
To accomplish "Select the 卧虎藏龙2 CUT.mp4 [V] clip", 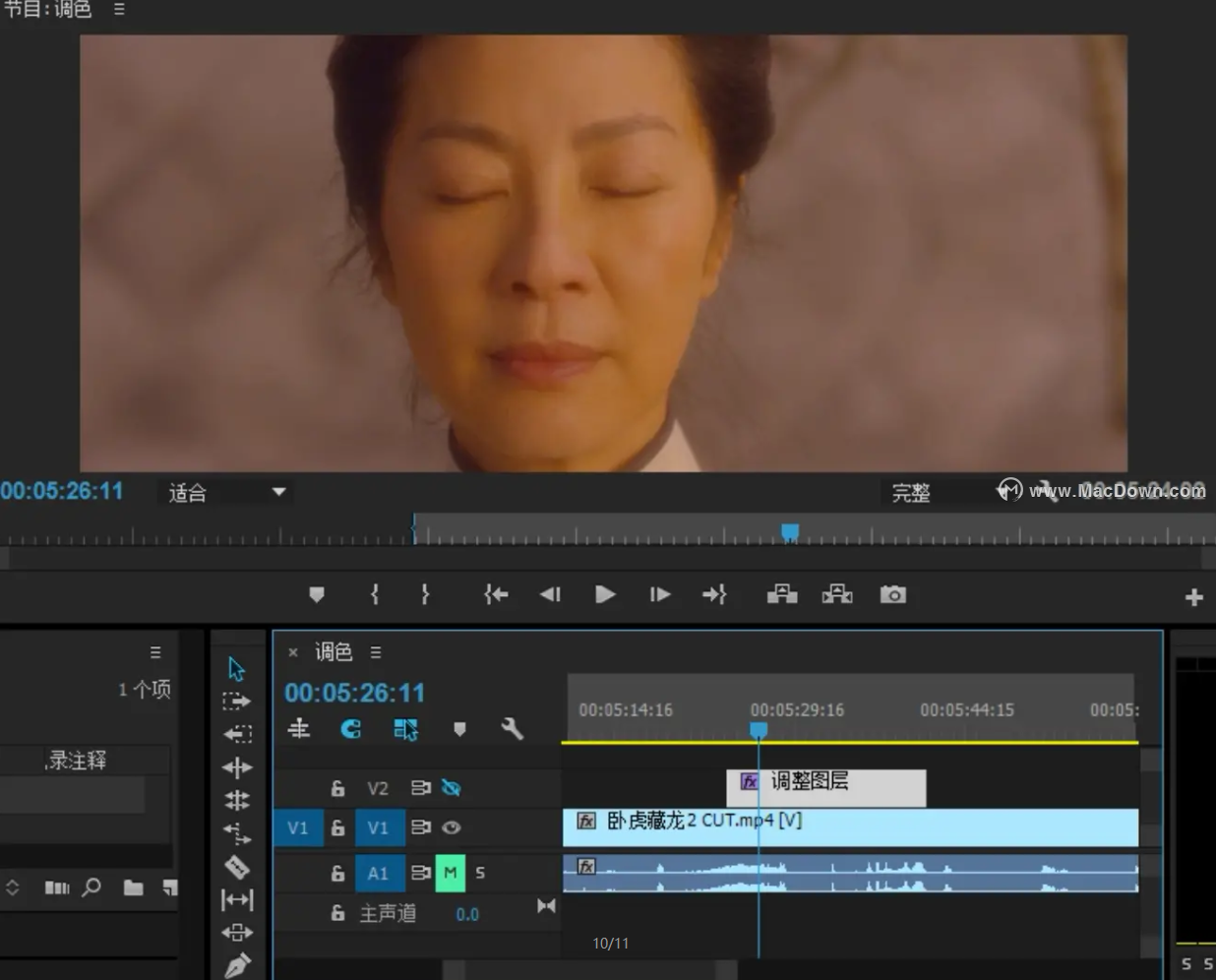I will [850, 828].
